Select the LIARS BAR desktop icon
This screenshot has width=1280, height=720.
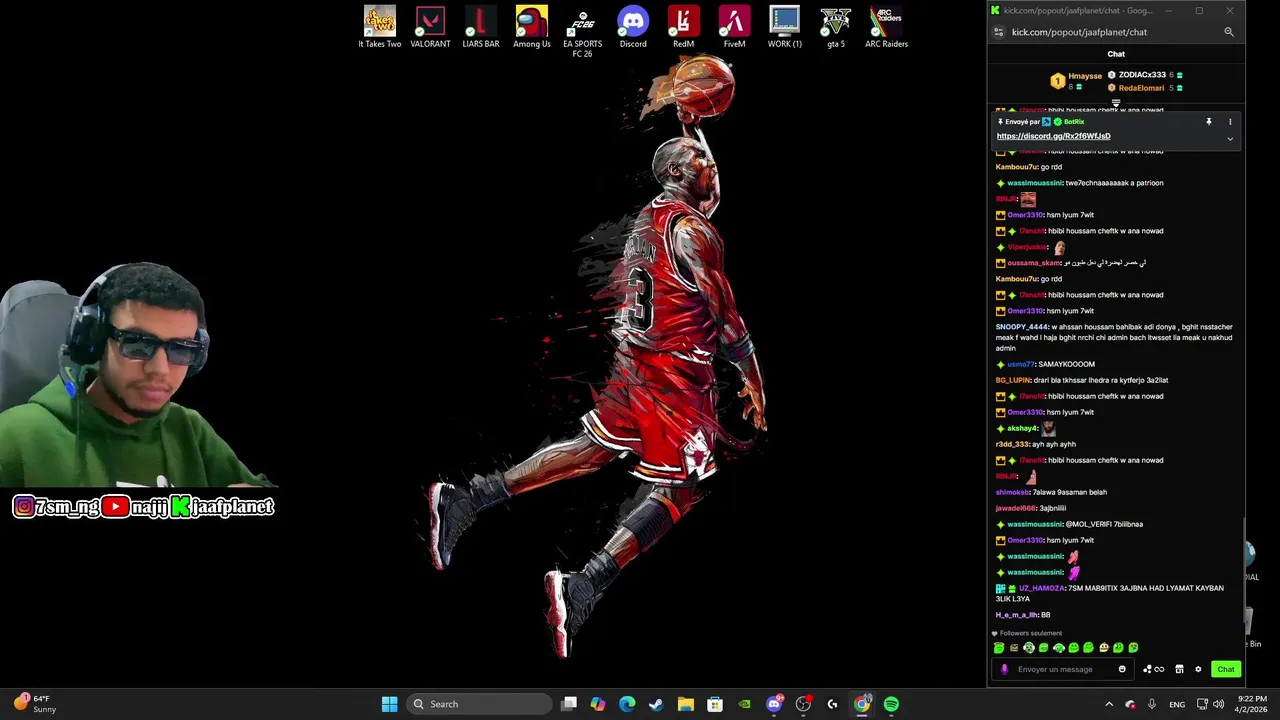click(x=481, y=27)
